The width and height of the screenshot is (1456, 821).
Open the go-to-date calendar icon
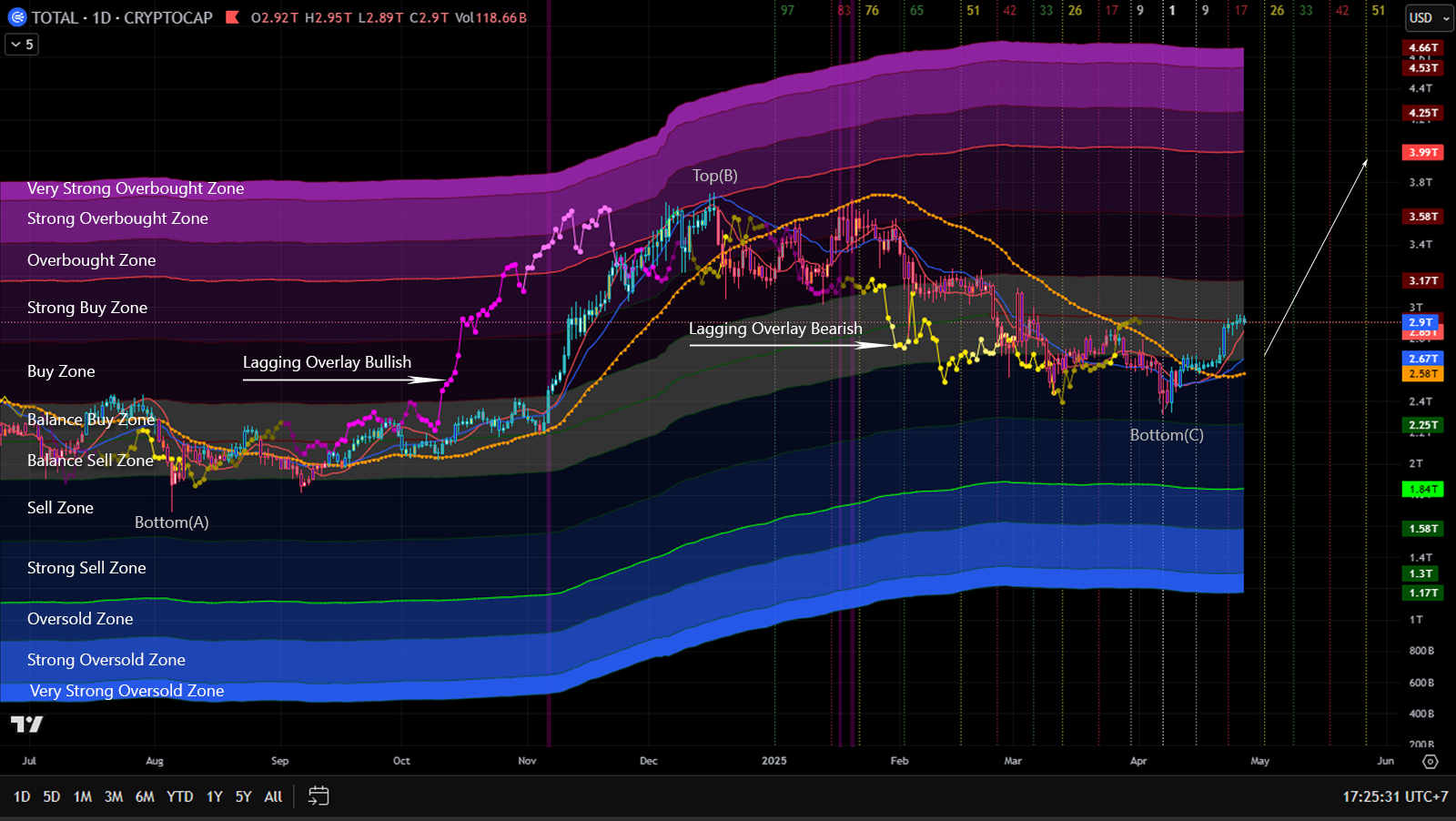click(x=318, y=796)
